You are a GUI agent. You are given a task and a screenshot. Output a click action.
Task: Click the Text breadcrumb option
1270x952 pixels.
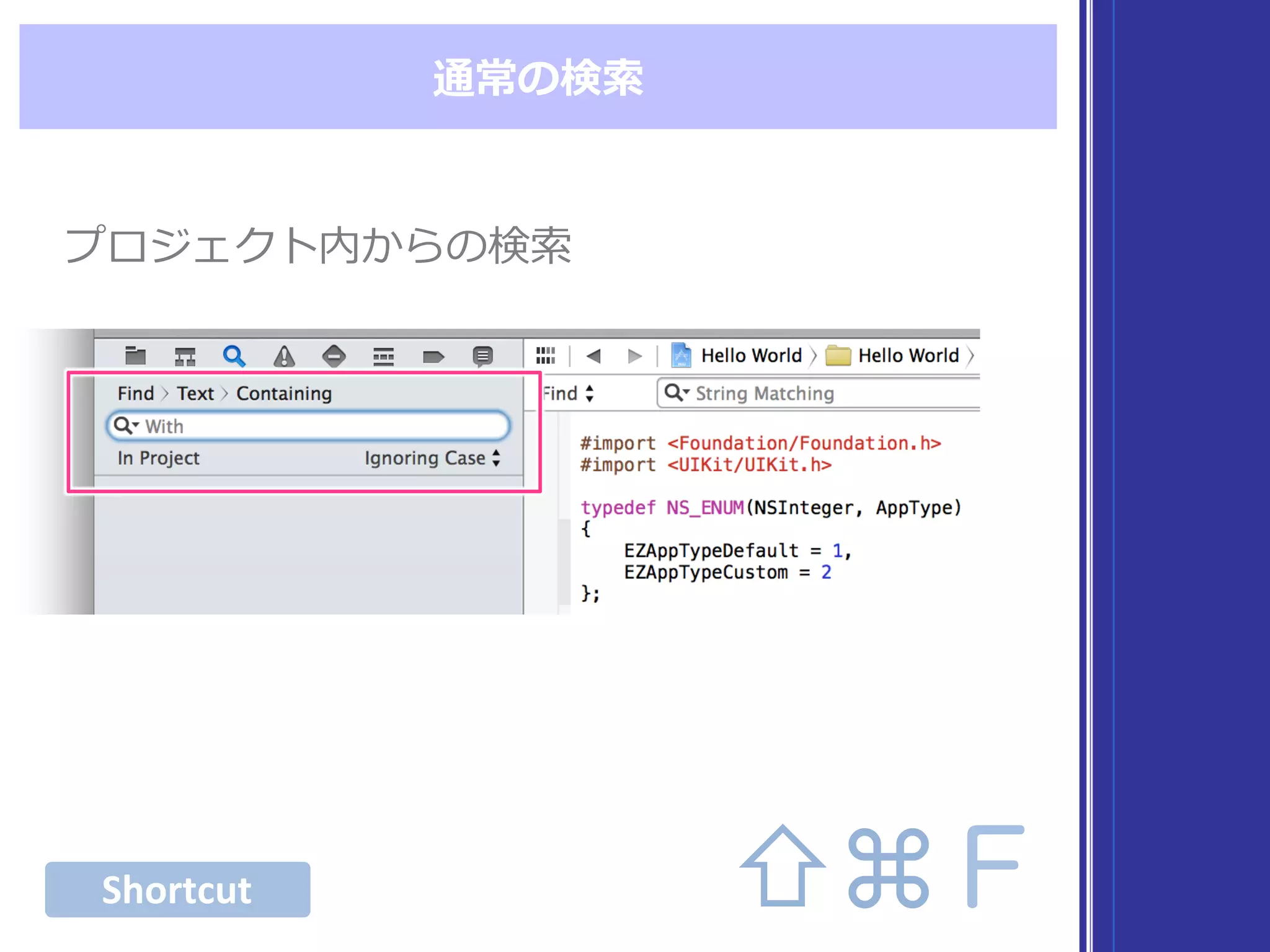(195, 394)
